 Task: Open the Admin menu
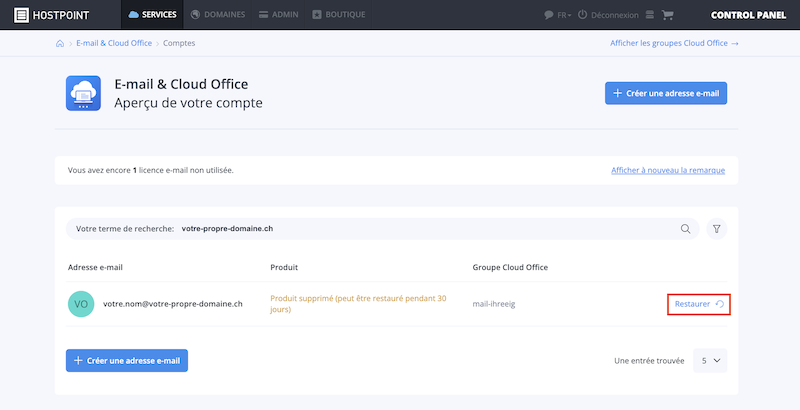[x=278, y=15]
